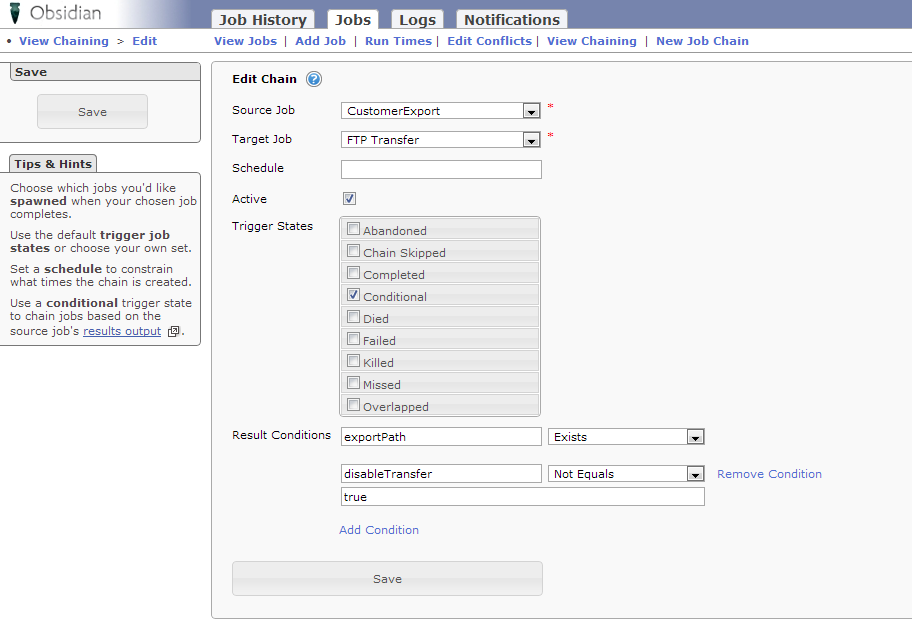Check the Failed trigger state
This screenshot has width=912, height=626.
(354, 339)
